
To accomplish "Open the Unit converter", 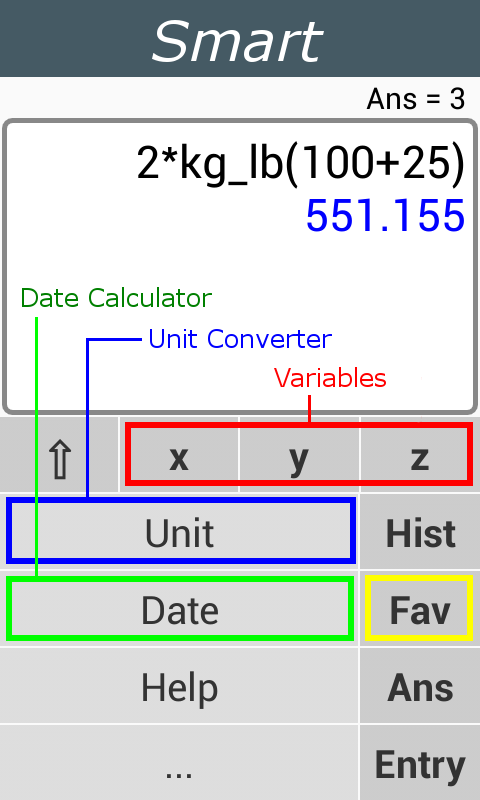I will pyautogui.click(x=180, y=532).
